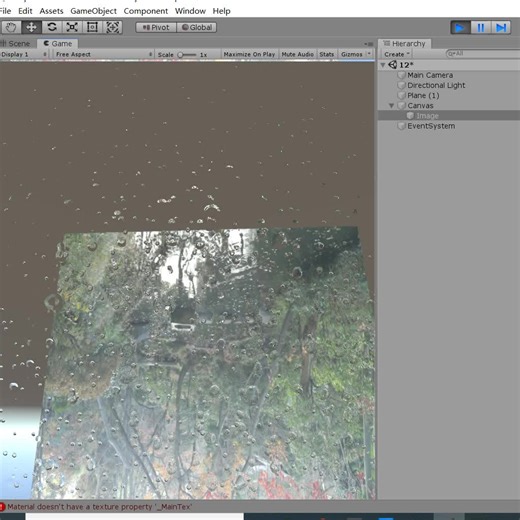Click the Image cube icon
520x520 pixels.
click(x=410, y=116)
